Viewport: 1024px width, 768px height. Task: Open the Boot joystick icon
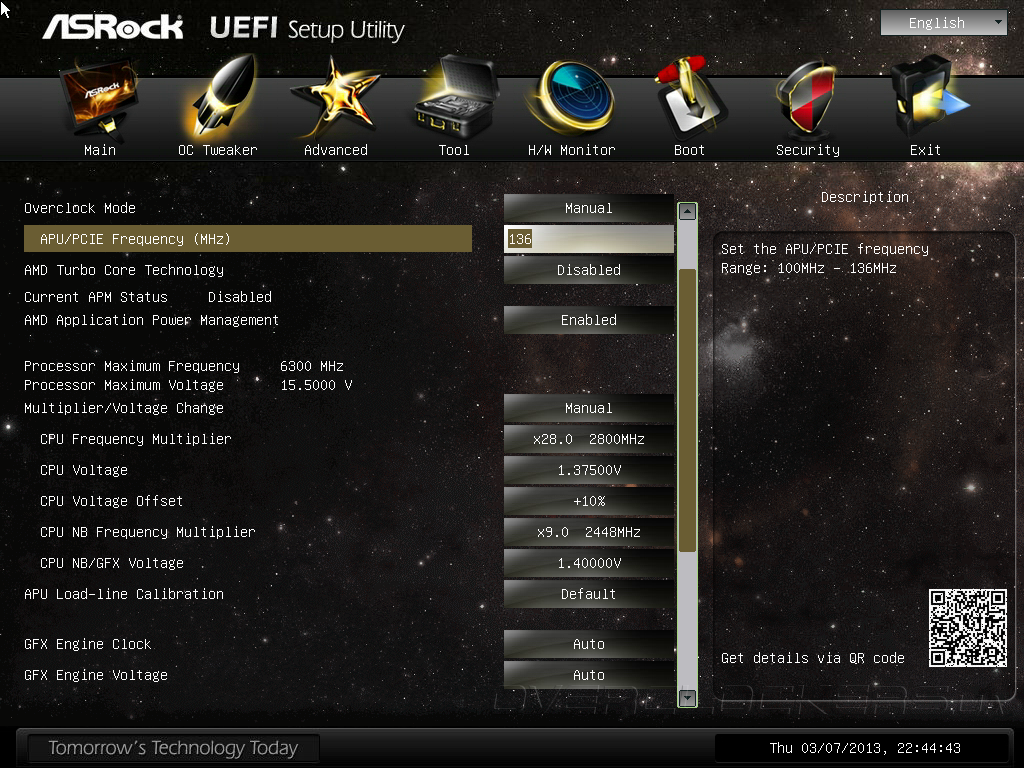pos(690,97)
